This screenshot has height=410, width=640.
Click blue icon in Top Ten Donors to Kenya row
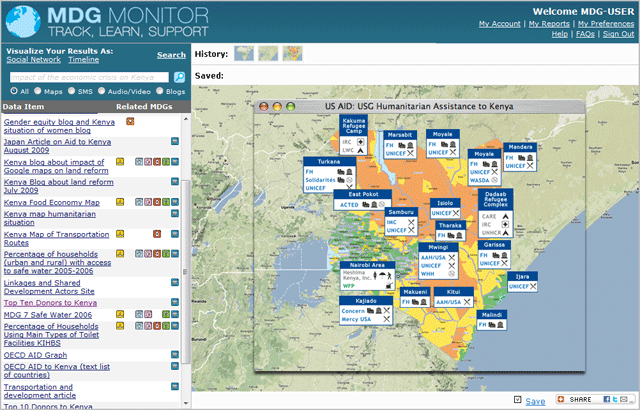[x=175, y=302]
